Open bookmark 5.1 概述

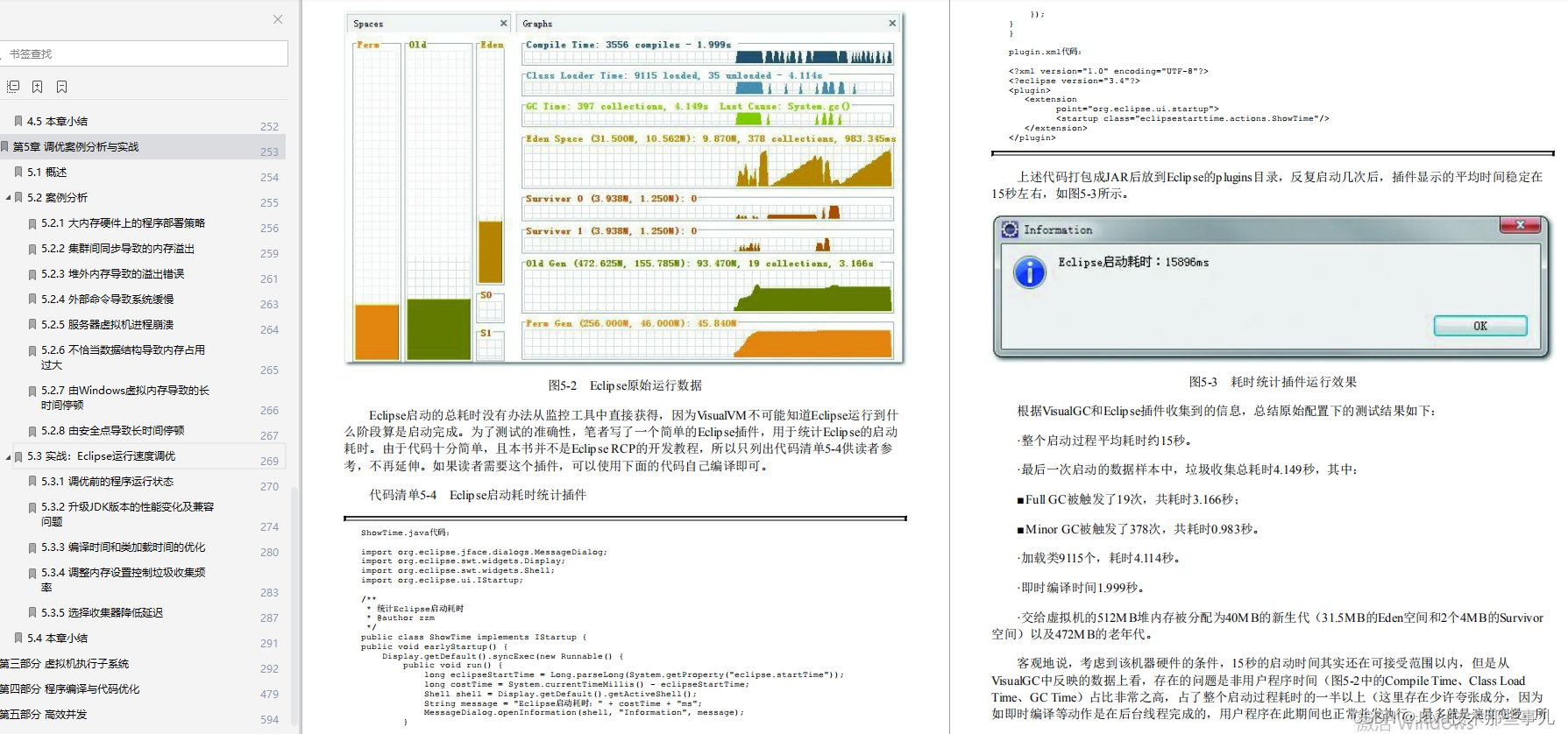[46, 173]
